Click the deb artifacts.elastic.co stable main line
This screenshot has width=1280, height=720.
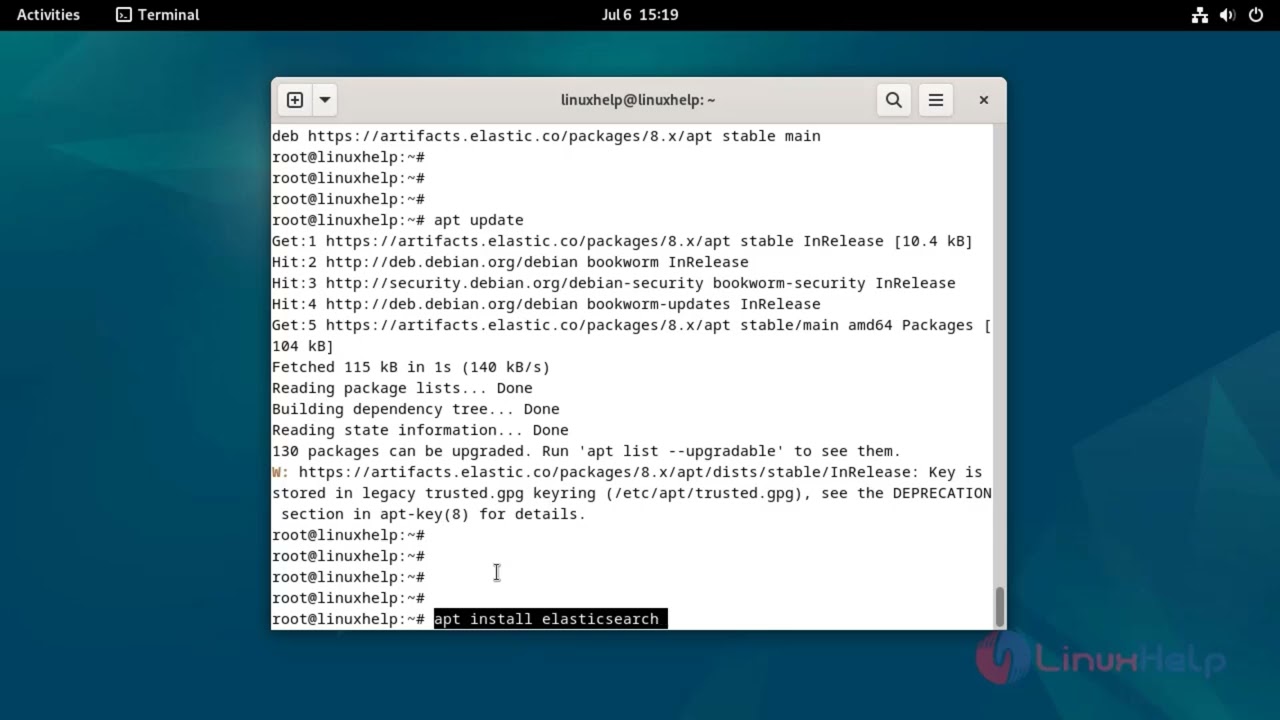pos(546,136)
